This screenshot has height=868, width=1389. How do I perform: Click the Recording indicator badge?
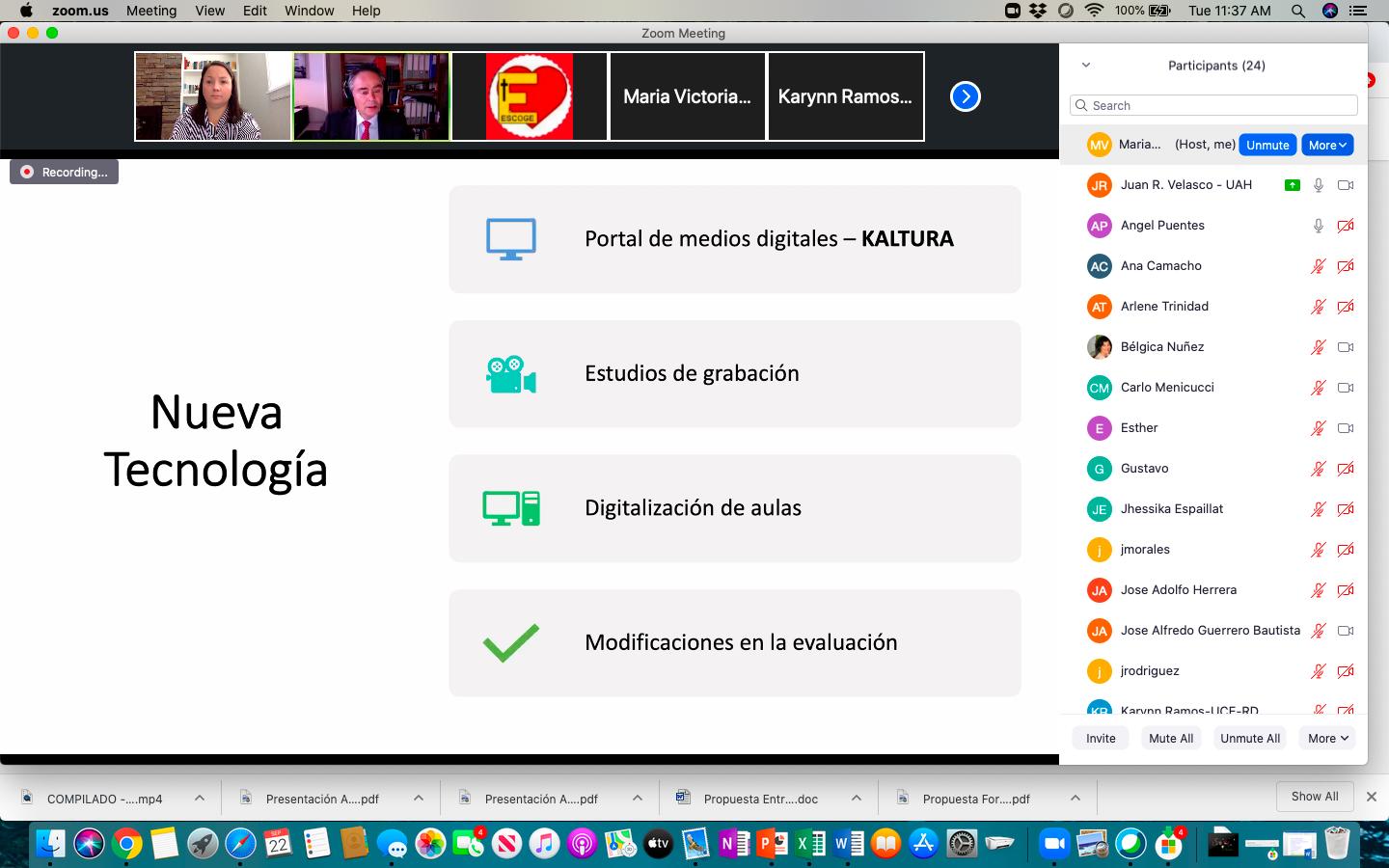[x=65, y=172]
